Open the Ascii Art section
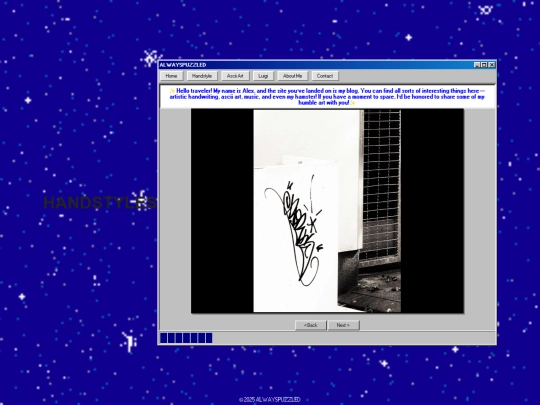This screenshot has height=405, width=540. point(235,76)
